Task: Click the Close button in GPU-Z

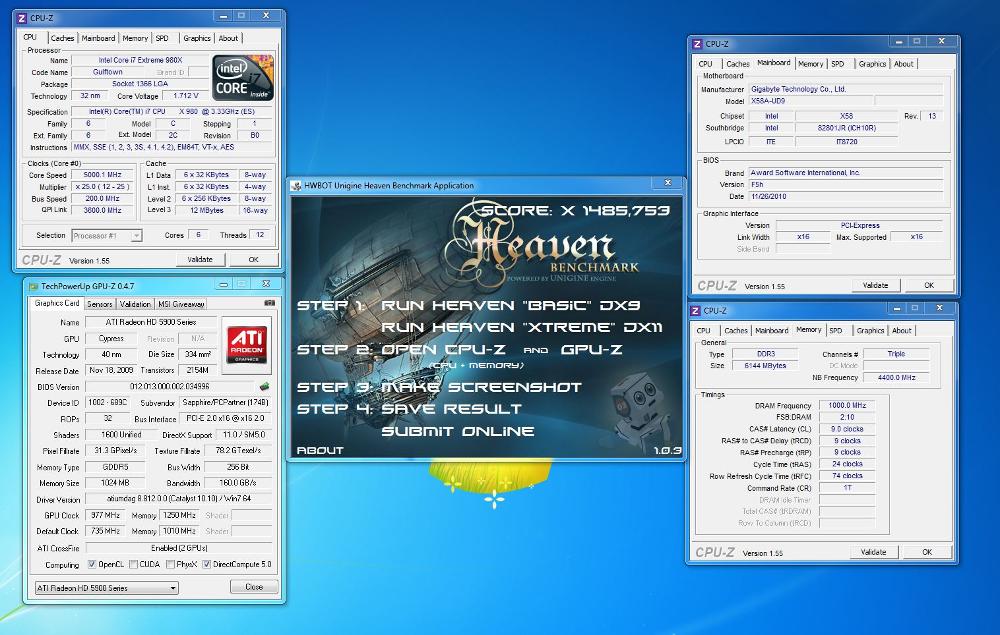Action: [x=254, y=587]
